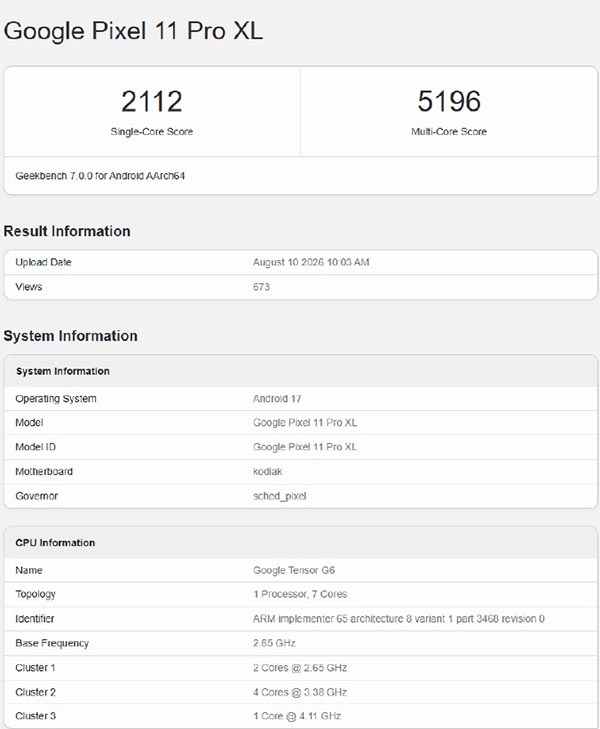Click the System Information table header

(x=63, y=371)
